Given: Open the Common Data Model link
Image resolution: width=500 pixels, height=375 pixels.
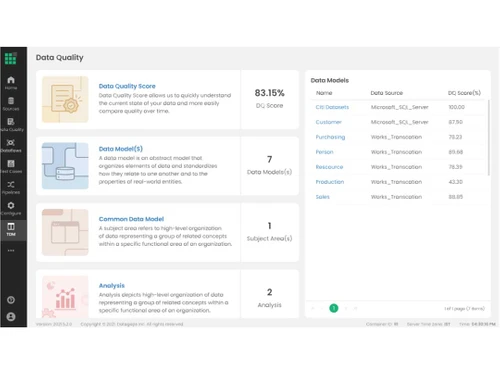Looking at the screenshot, I should 131,219.
